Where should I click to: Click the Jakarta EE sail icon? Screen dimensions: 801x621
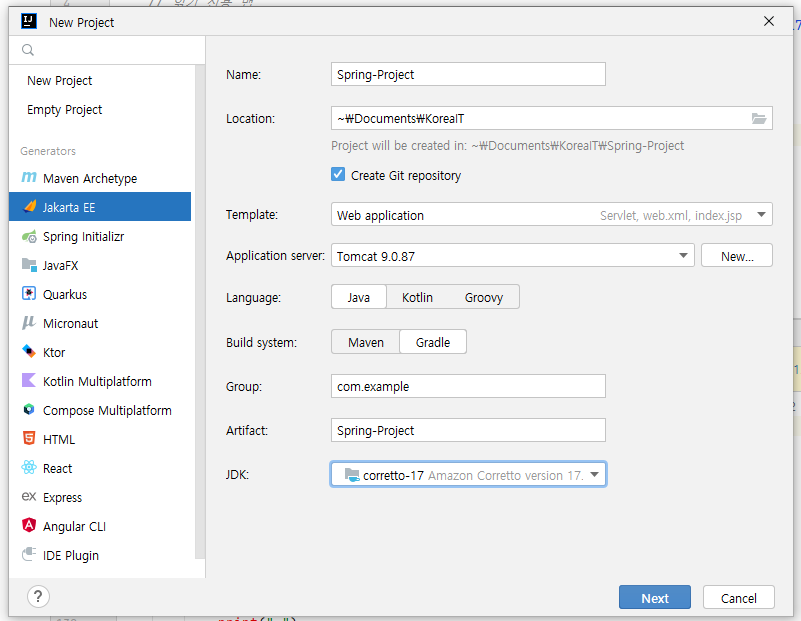30,207
